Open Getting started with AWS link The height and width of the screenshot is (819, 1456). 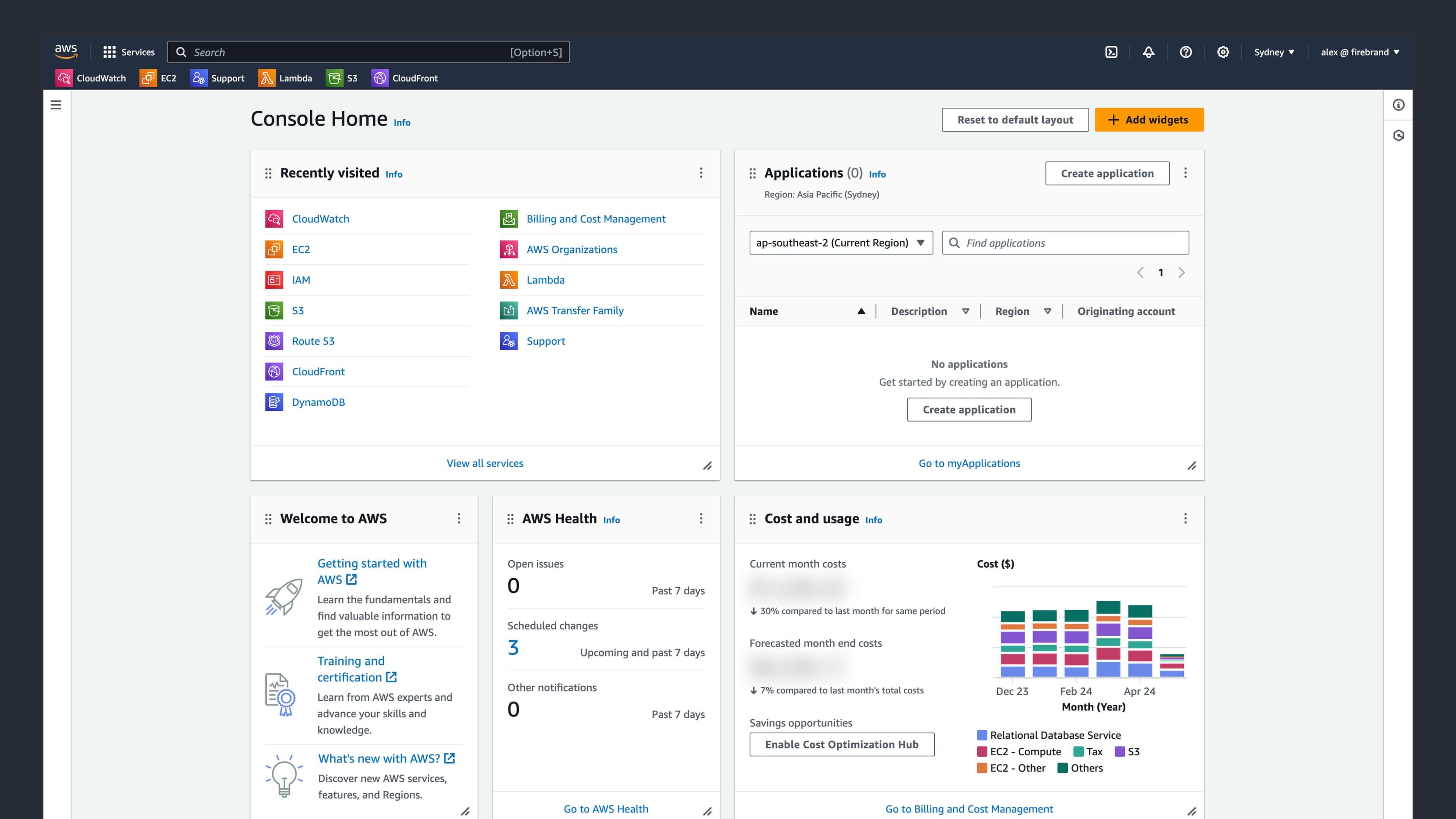pos(372,571)
